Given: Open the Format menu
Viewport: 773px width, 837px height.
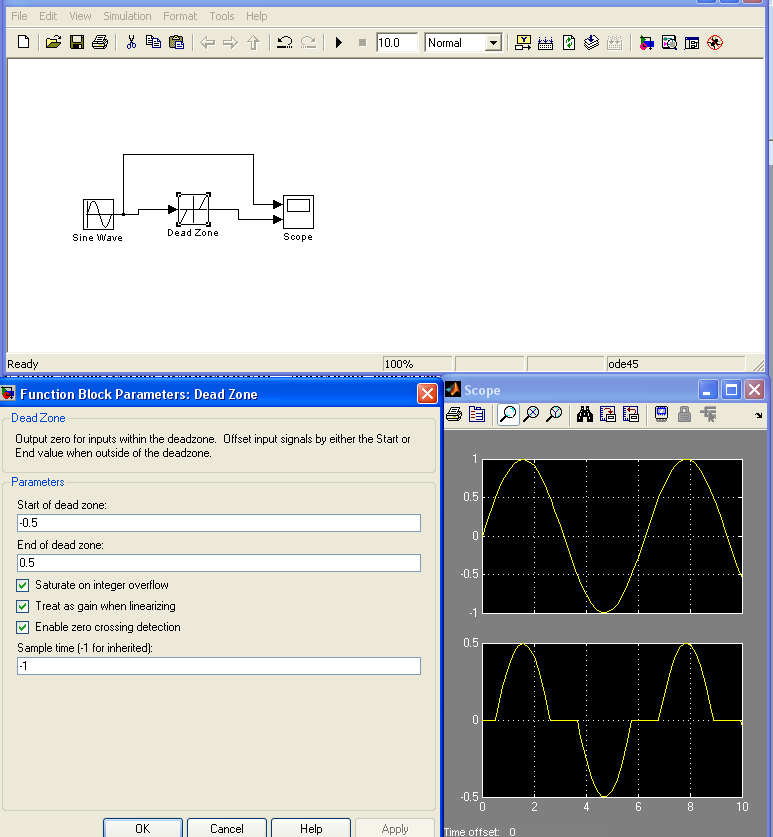Looking at the screenshot, I should click(180, 16).
